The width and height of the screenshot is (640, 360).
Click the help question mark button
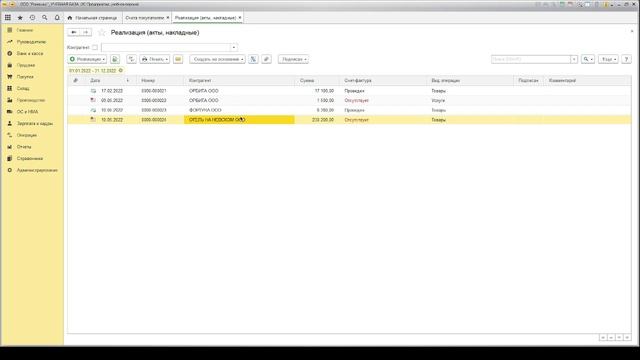click(x=627, y=59)
